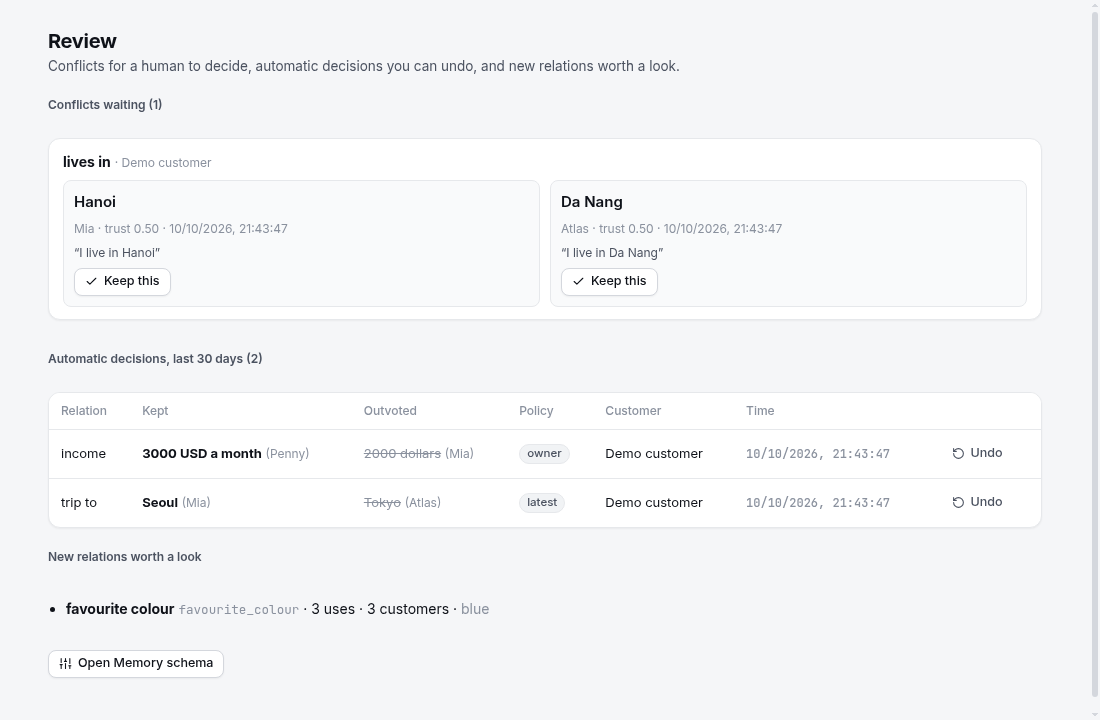Viewport: 1100px width, 720px height.
Task: Keep the Hanoi value
Action: tap(122, 281)
